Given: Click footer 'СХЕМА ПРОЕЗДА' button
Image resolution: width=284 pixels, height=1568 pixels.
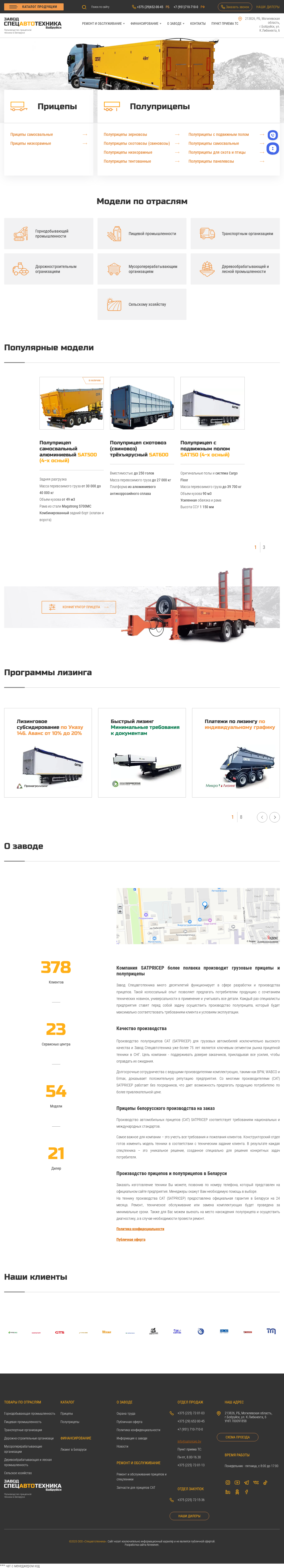Looking at the screenshot, I should (238, 1437).
